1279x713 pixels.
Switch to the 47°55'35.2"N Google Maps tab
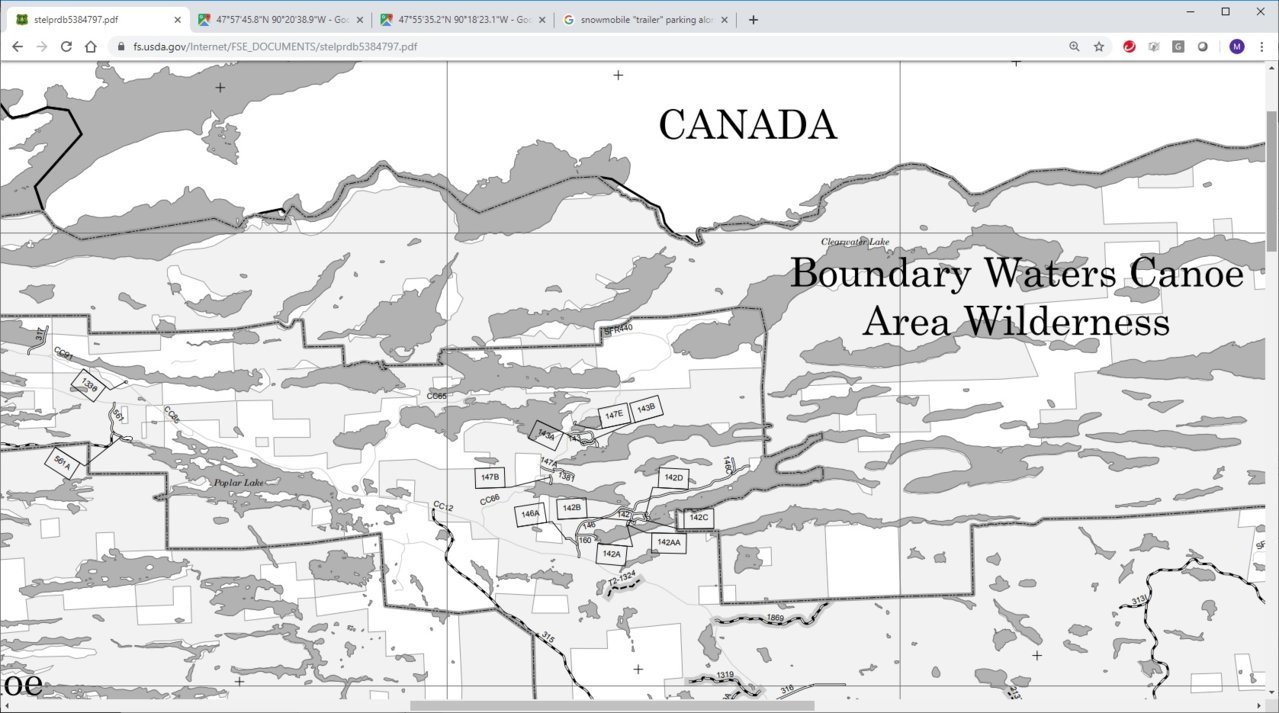463,19
